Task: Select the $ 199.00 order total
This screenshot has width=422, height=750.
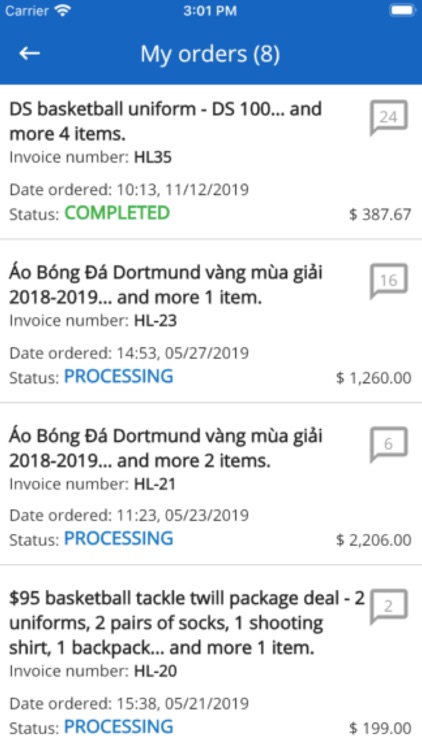Action: click(380, 728)
